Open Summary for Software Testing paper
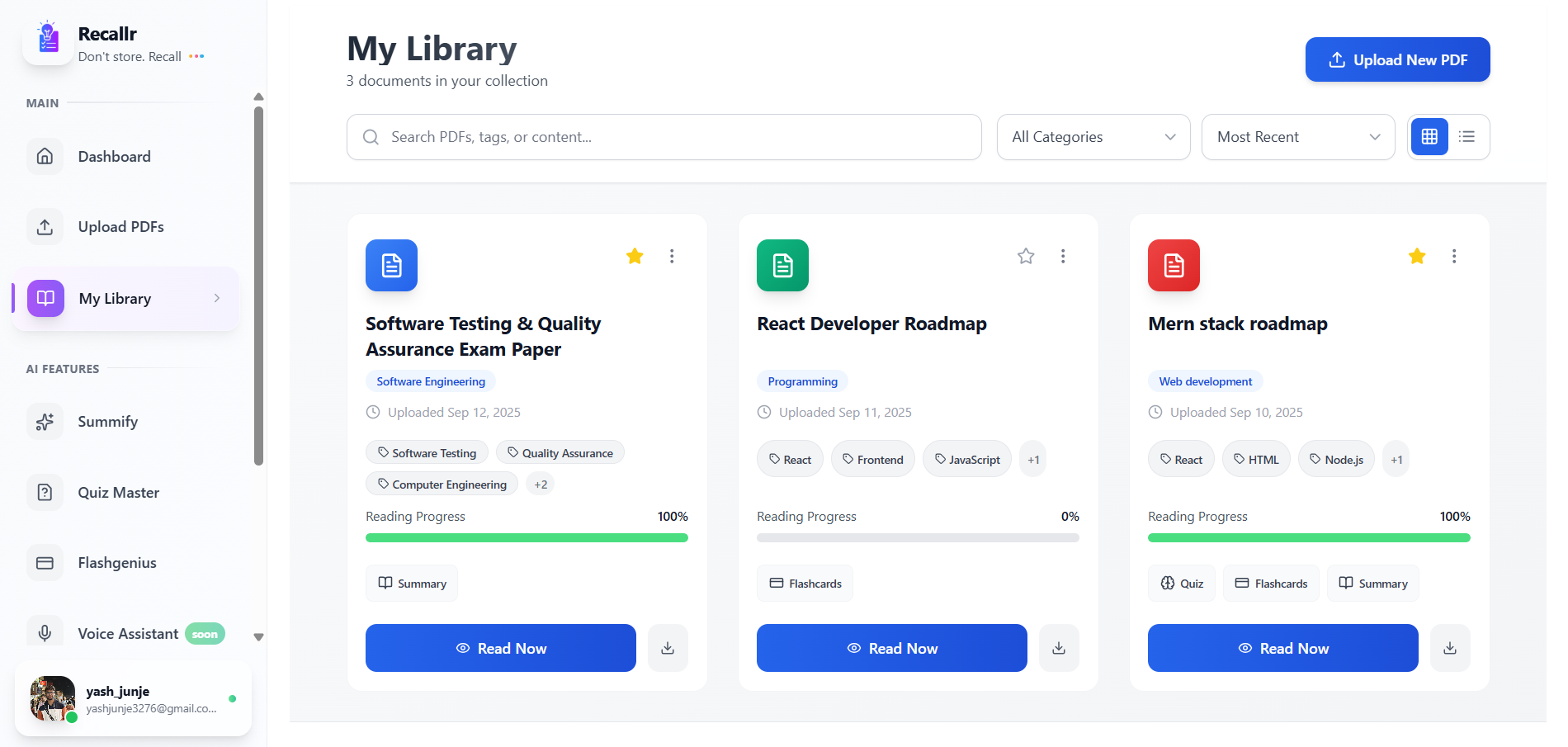Screen dimensions: 1568x747 [x=412, y=583]
